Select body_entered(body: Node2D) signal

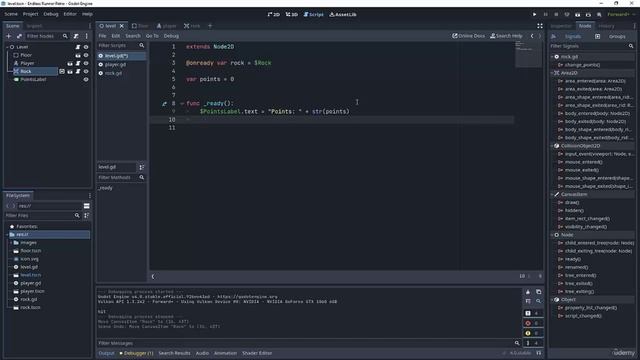click(597, 113)
